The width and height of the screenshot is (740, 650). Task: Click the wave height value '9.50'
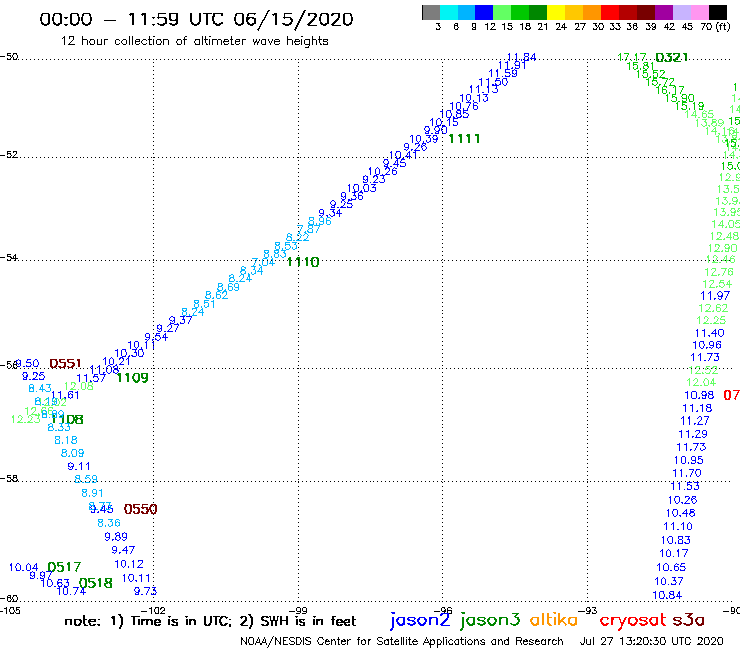click(27, 363)
